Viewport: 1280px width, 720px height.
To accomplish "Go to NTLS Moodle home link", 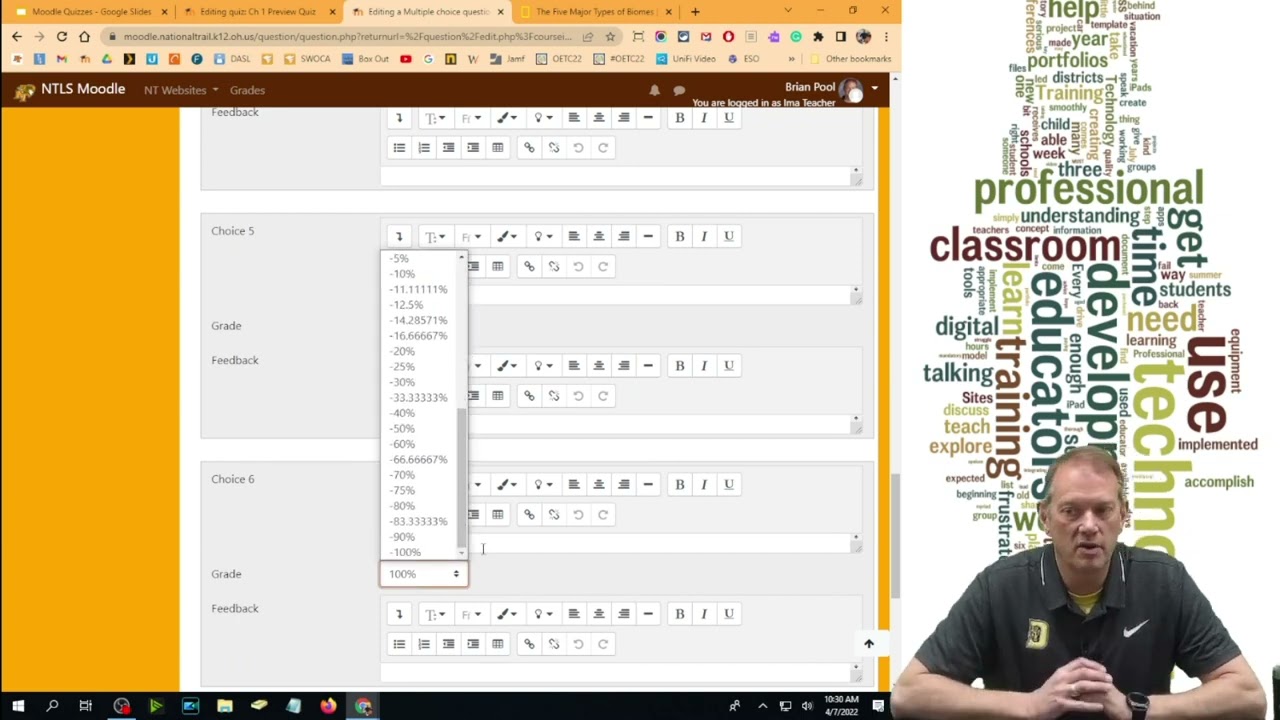I will (70, 89).
